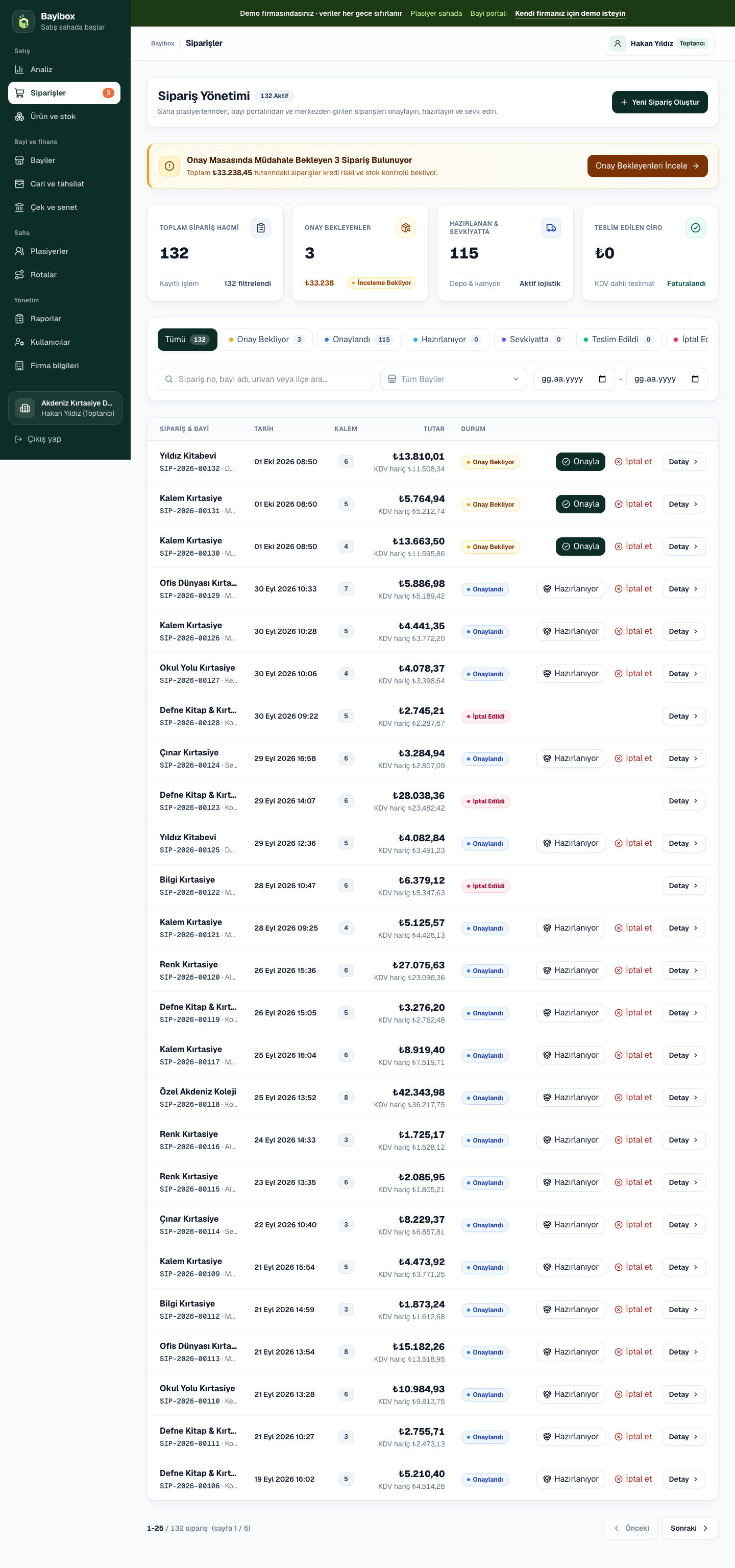Click the Raporlar clipboard icon
Screen dimensions: 735x1568
pos(19,318)
